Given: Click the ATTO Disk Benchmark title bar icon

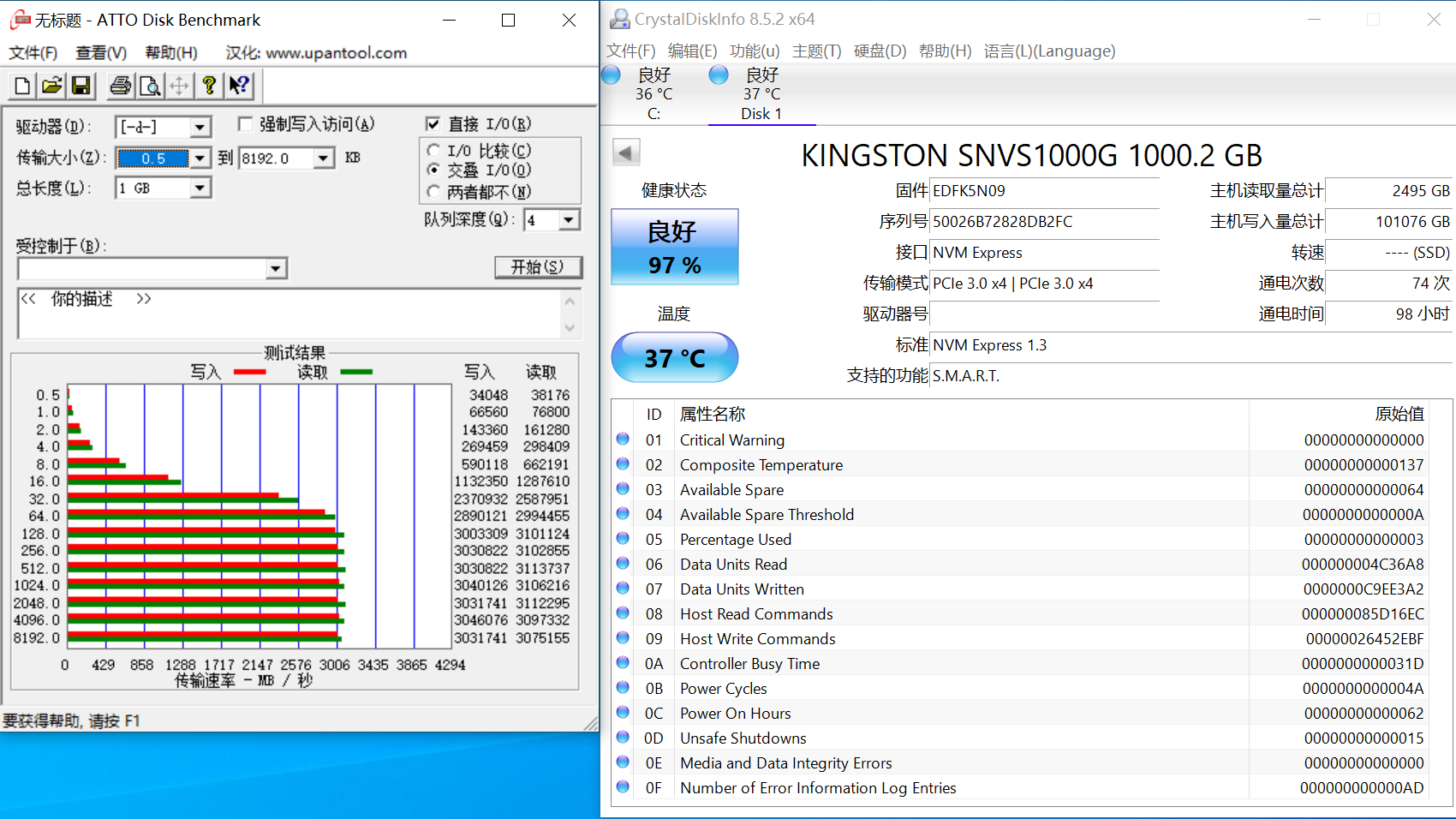Looking at the screenshot, I should [19, 19].
